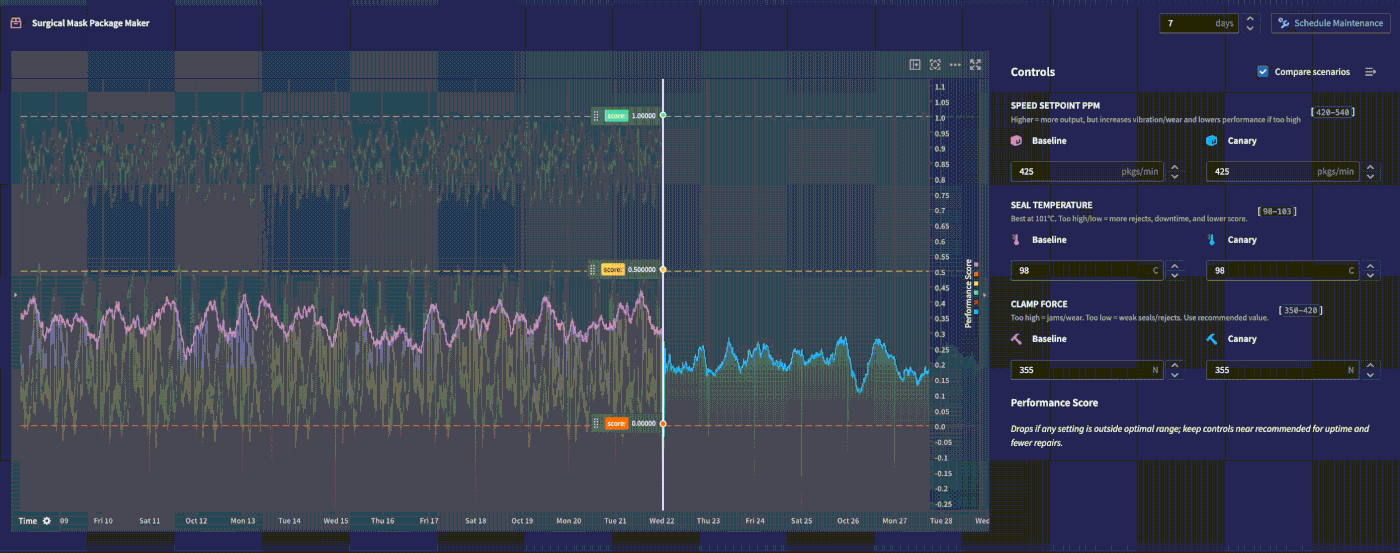Expand the chart to fullscreen
1400x553 pixels.
click(x=976, y=64)
